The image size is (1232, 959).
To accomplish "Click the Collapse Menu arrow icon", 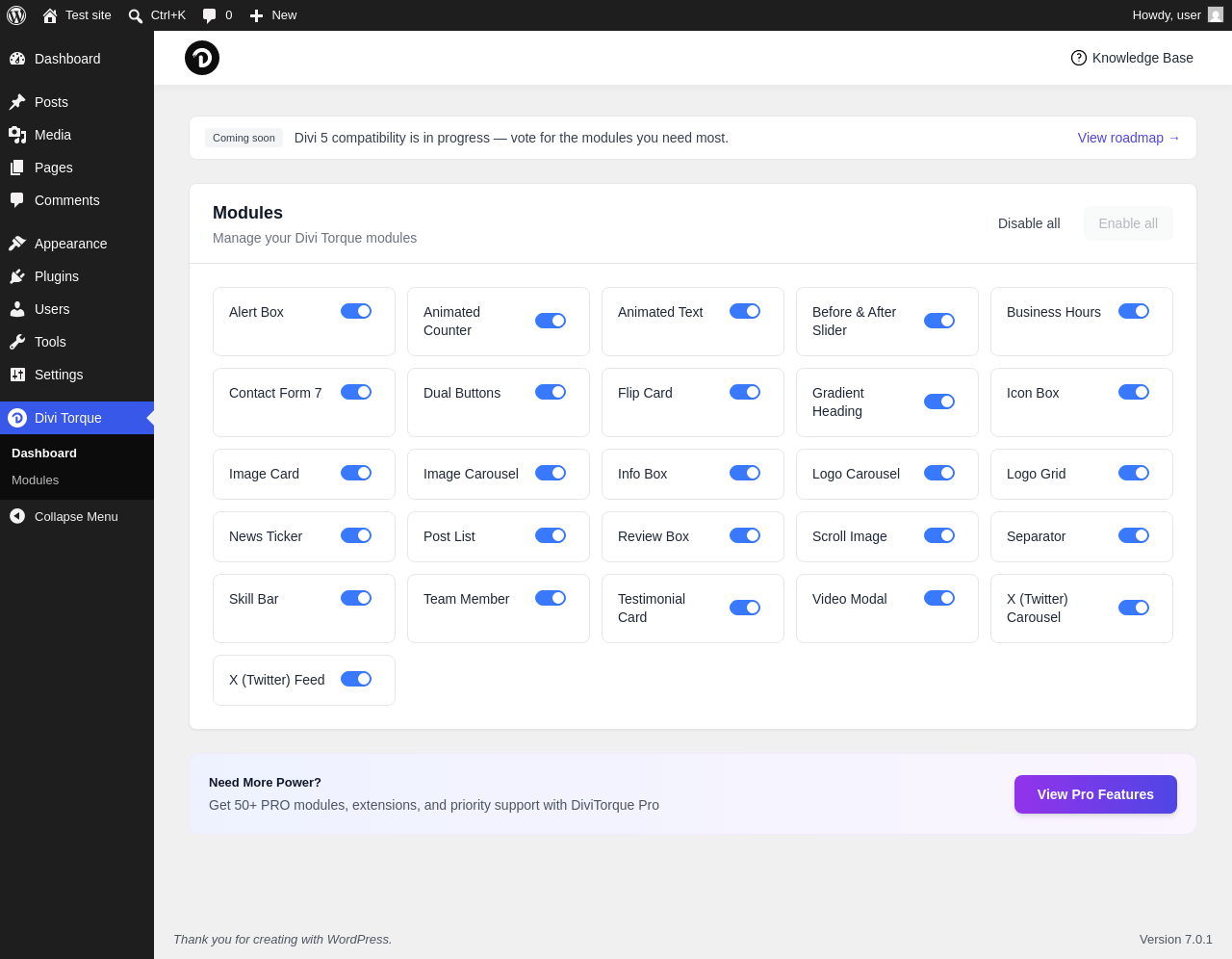I will 17,516.
